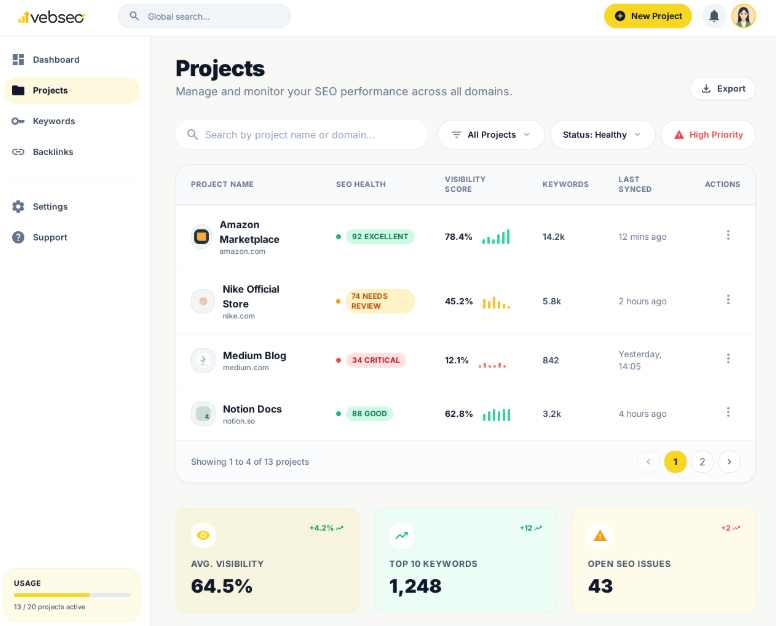The width and height of the screenshot is (776, 626).
Task: Click the New Project button
Action: [648, 16]
